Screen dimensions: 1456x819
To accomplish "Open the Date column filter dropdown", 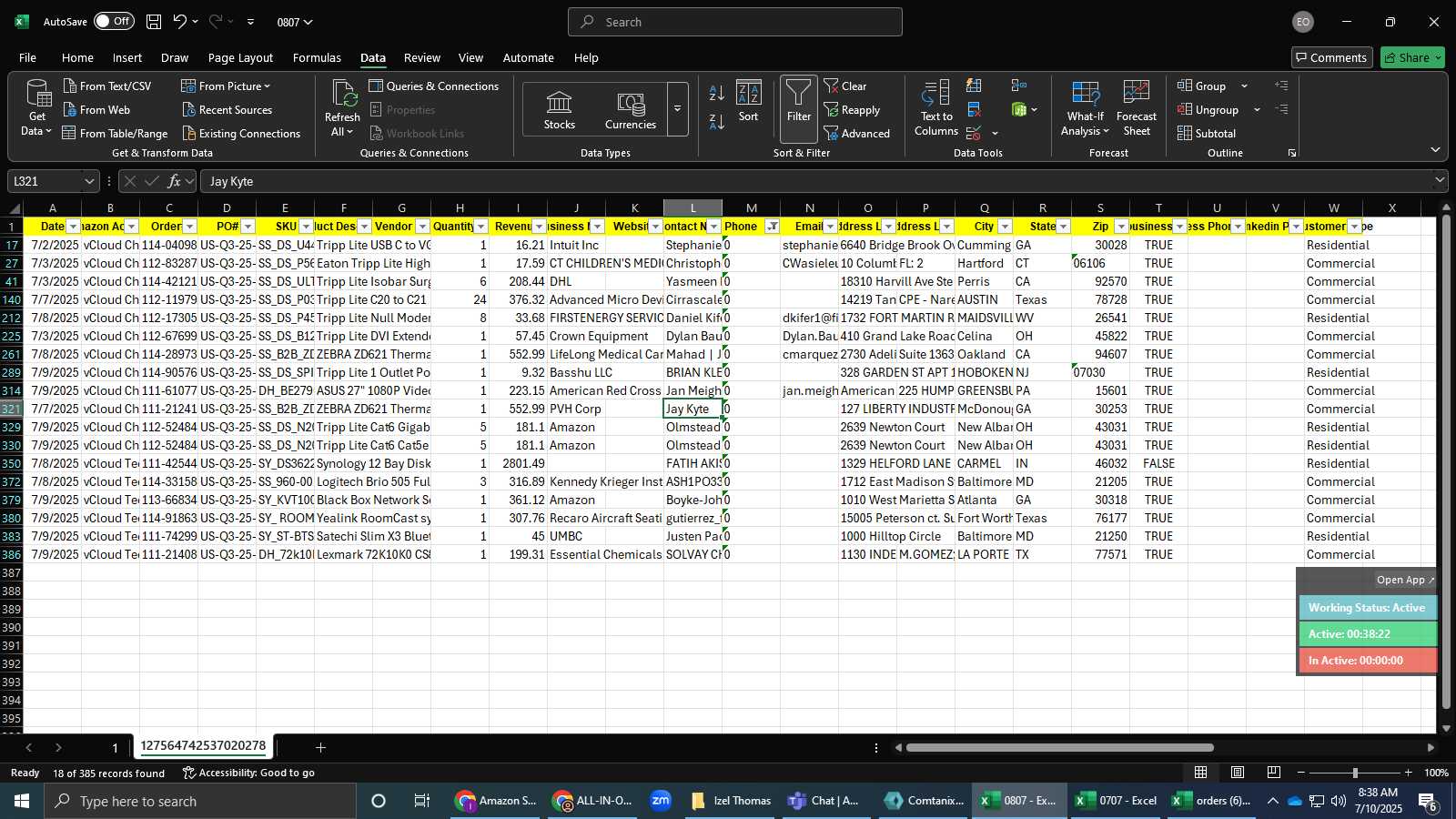I will pyautogui.click(x=74, y=227).
